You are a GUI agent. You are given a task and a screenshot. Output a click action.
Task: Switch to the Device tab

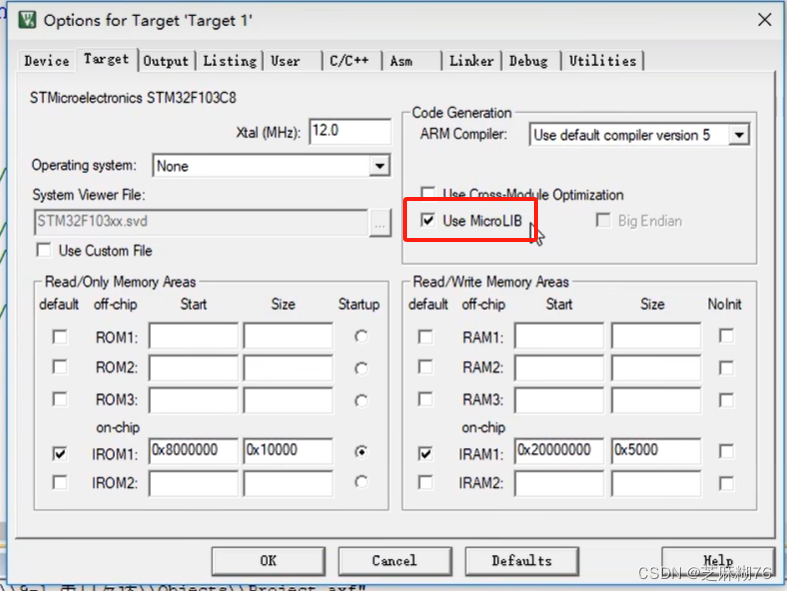click(x=47, y=61)
